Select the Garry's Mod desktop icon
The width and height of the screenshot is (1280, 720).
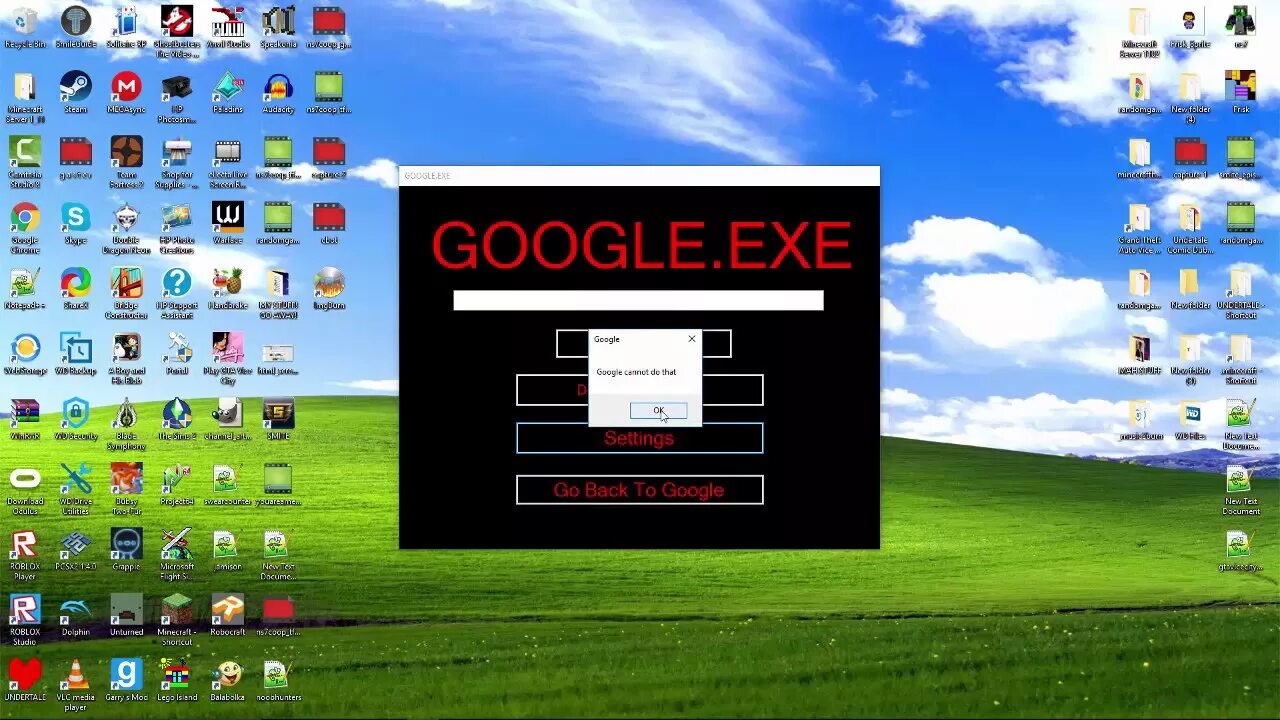[126, 680]
